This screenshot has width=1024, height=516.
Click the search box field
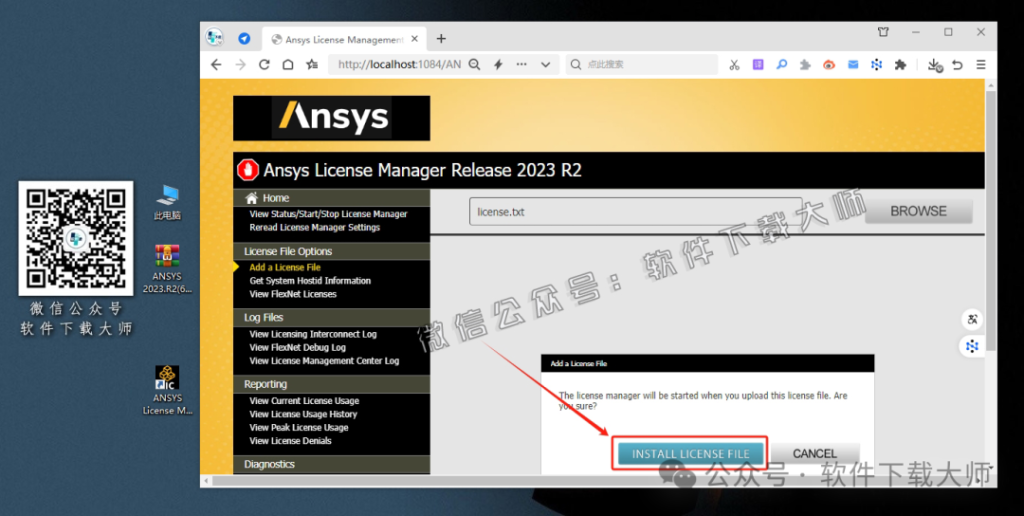pos(641,65)
